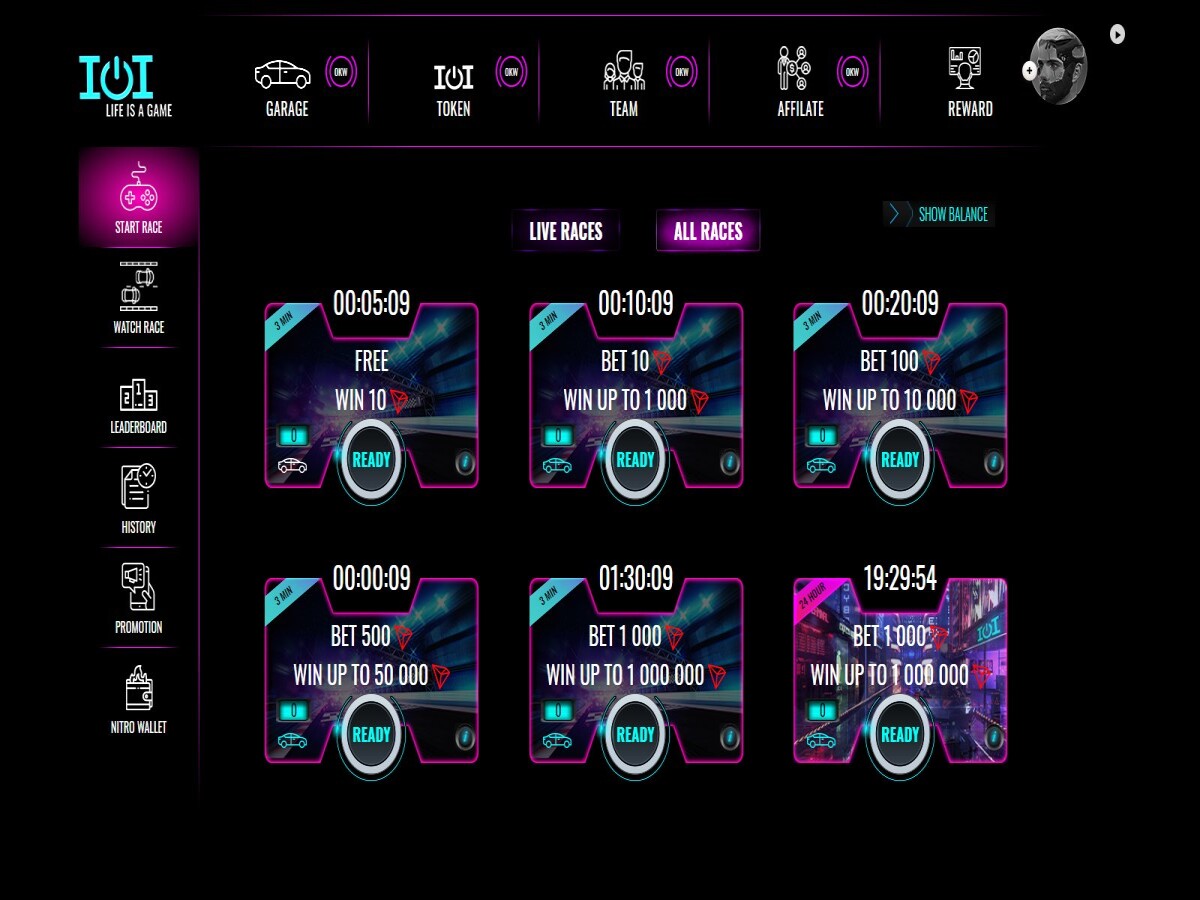Click the 00:05:09 countdown timer
Image resolution: width=1200 pixels, height=900 pixels.
click(371, 303)
